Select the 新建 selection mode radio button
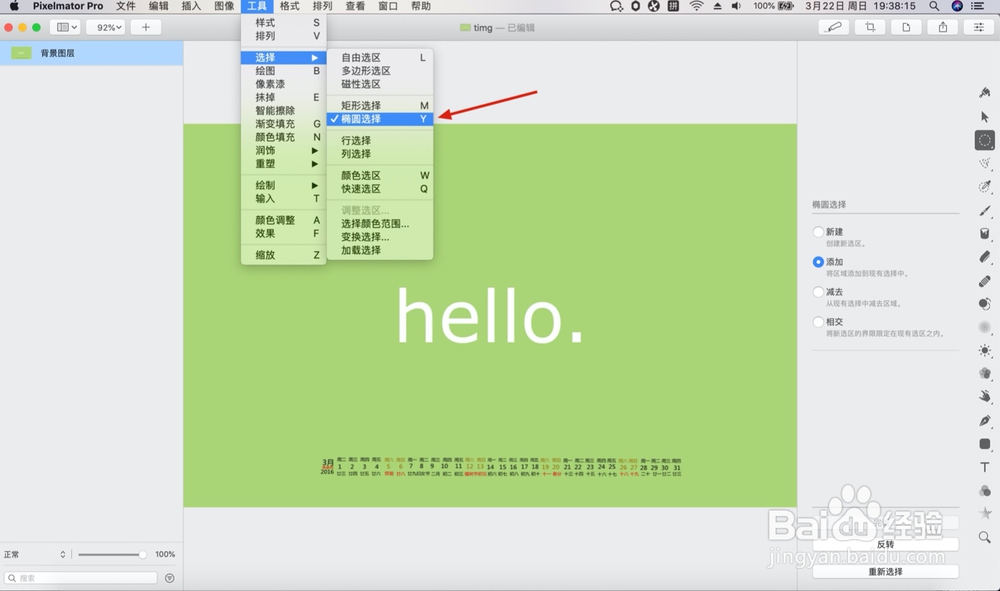This screenshot has height=591, width=1000. tap(818, 232)
